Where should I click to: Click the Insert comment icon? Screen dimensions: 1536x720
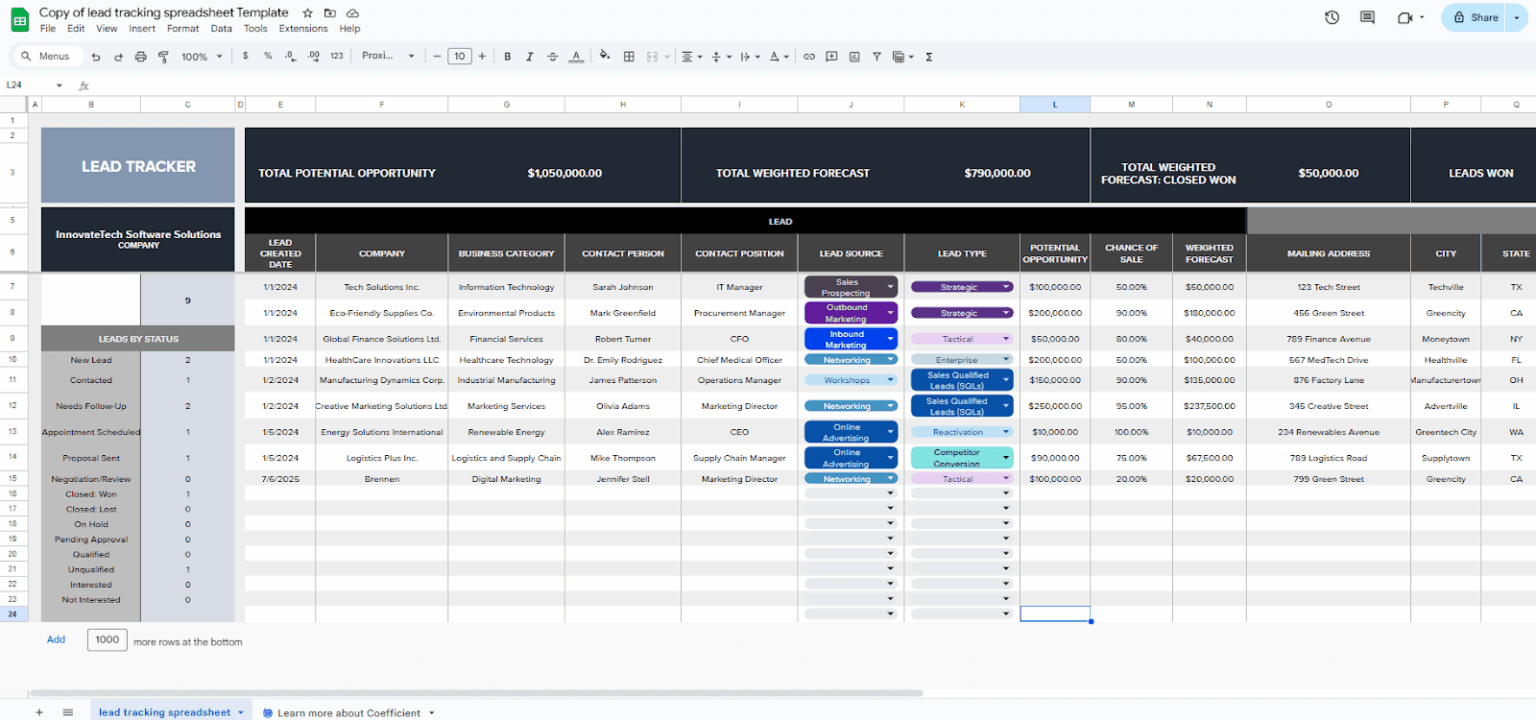click(x=833, y=56)
